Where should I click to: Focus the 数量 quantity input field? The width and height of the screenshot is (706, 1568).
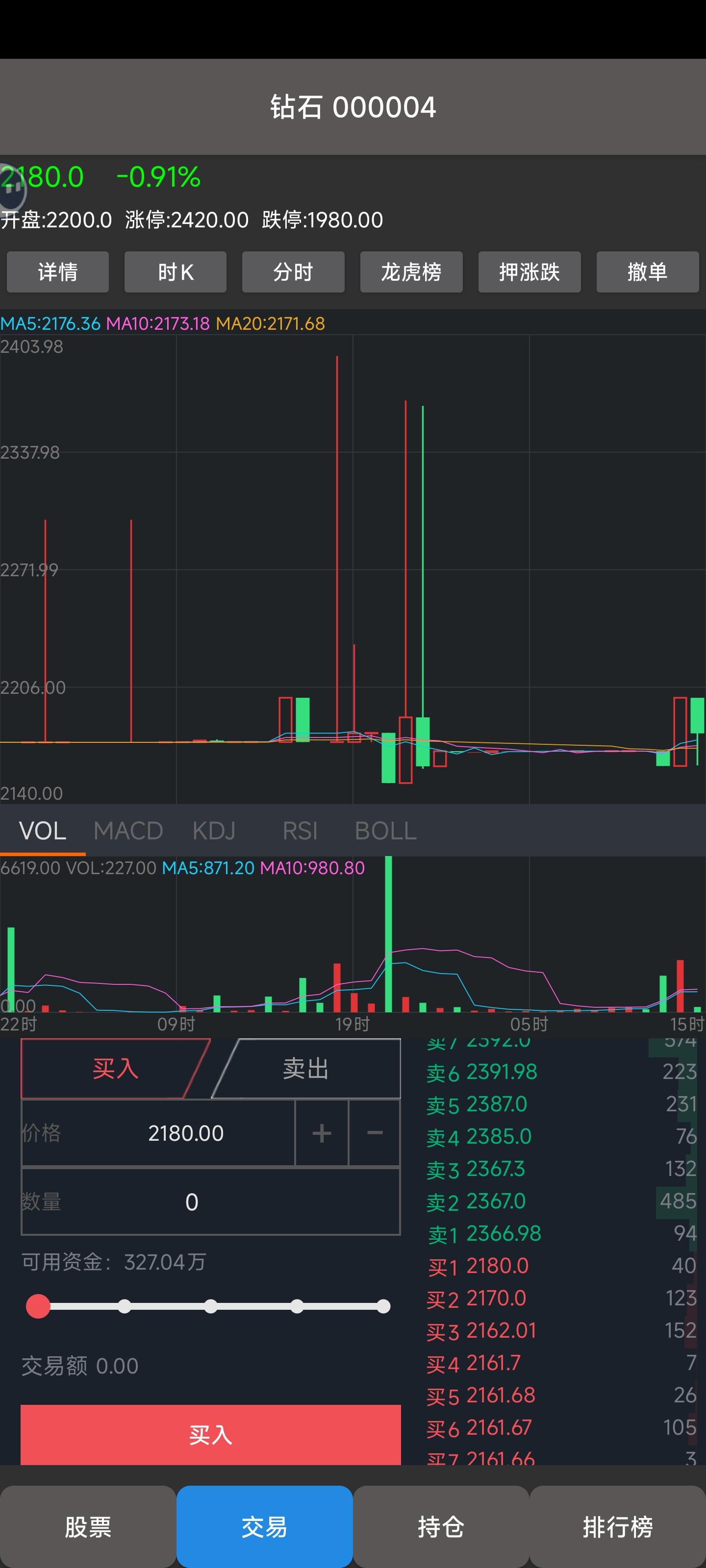pyautogui.click(x=211, y=1201)
